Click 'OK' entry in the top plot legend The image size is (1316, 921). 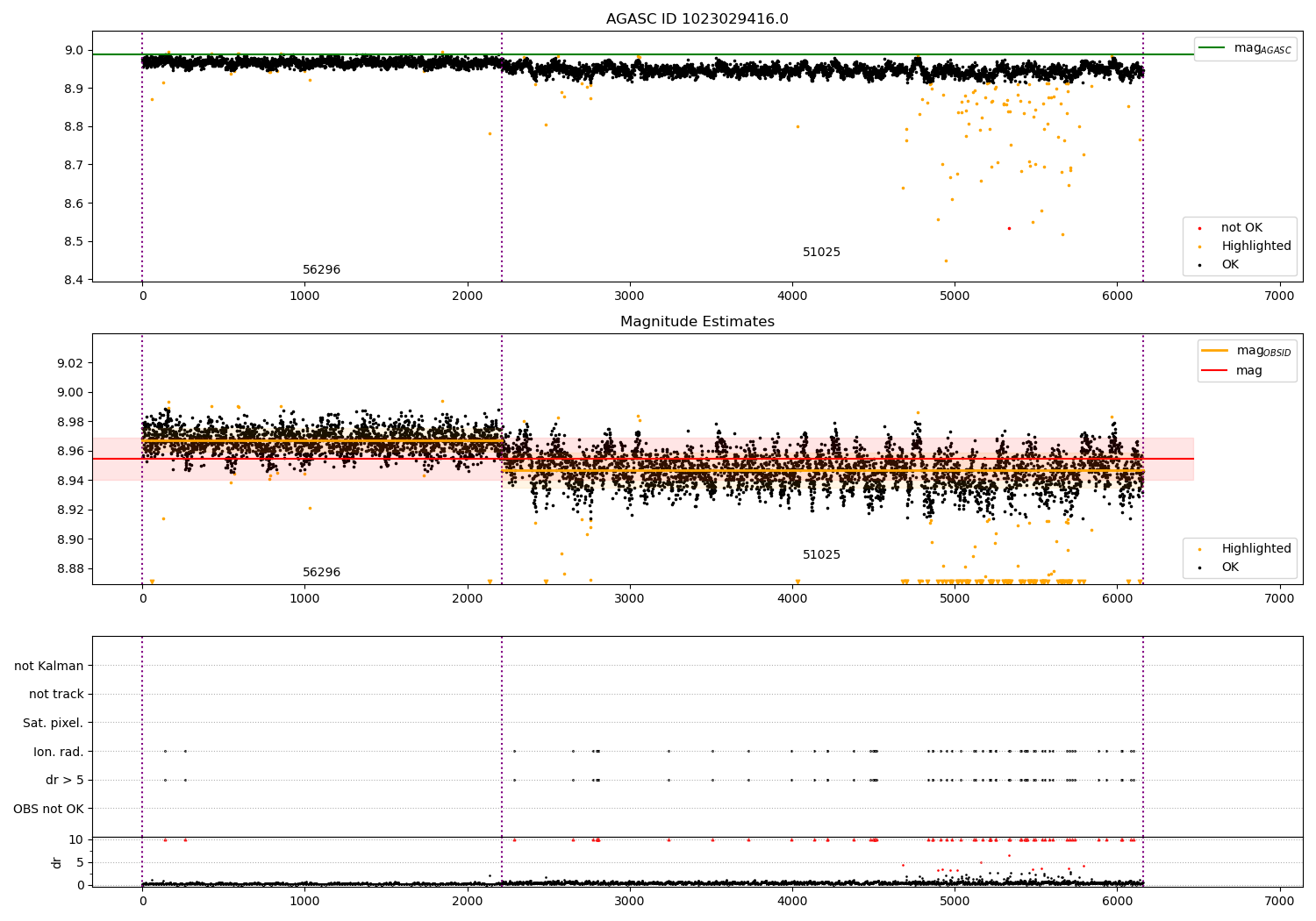(x=1230, y=265)
